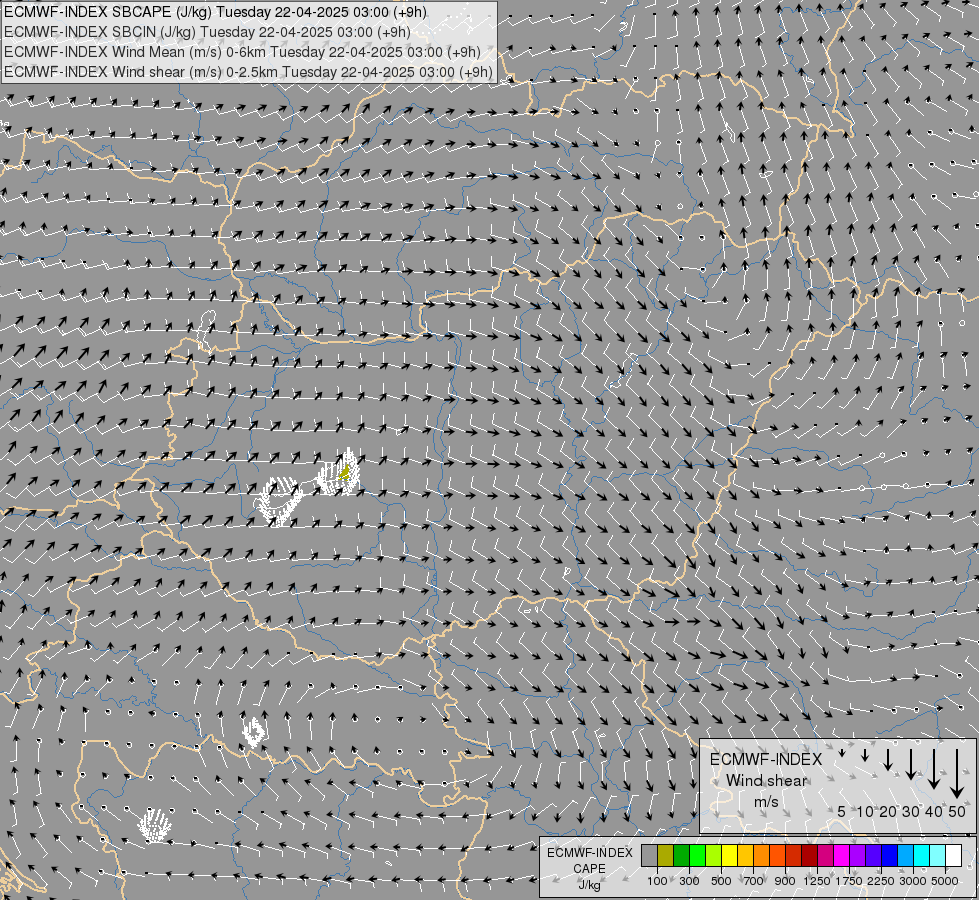Pick the crimson-pink CAPE swatch after 1250
The width and height of the screenshot is (979, 900).
click(826, 856)
